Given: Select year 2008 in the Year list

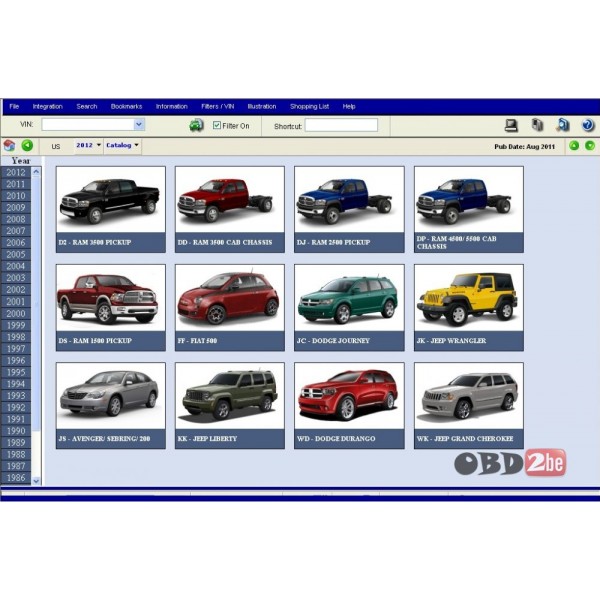Looking at the screenshot, I should point(16,220).
